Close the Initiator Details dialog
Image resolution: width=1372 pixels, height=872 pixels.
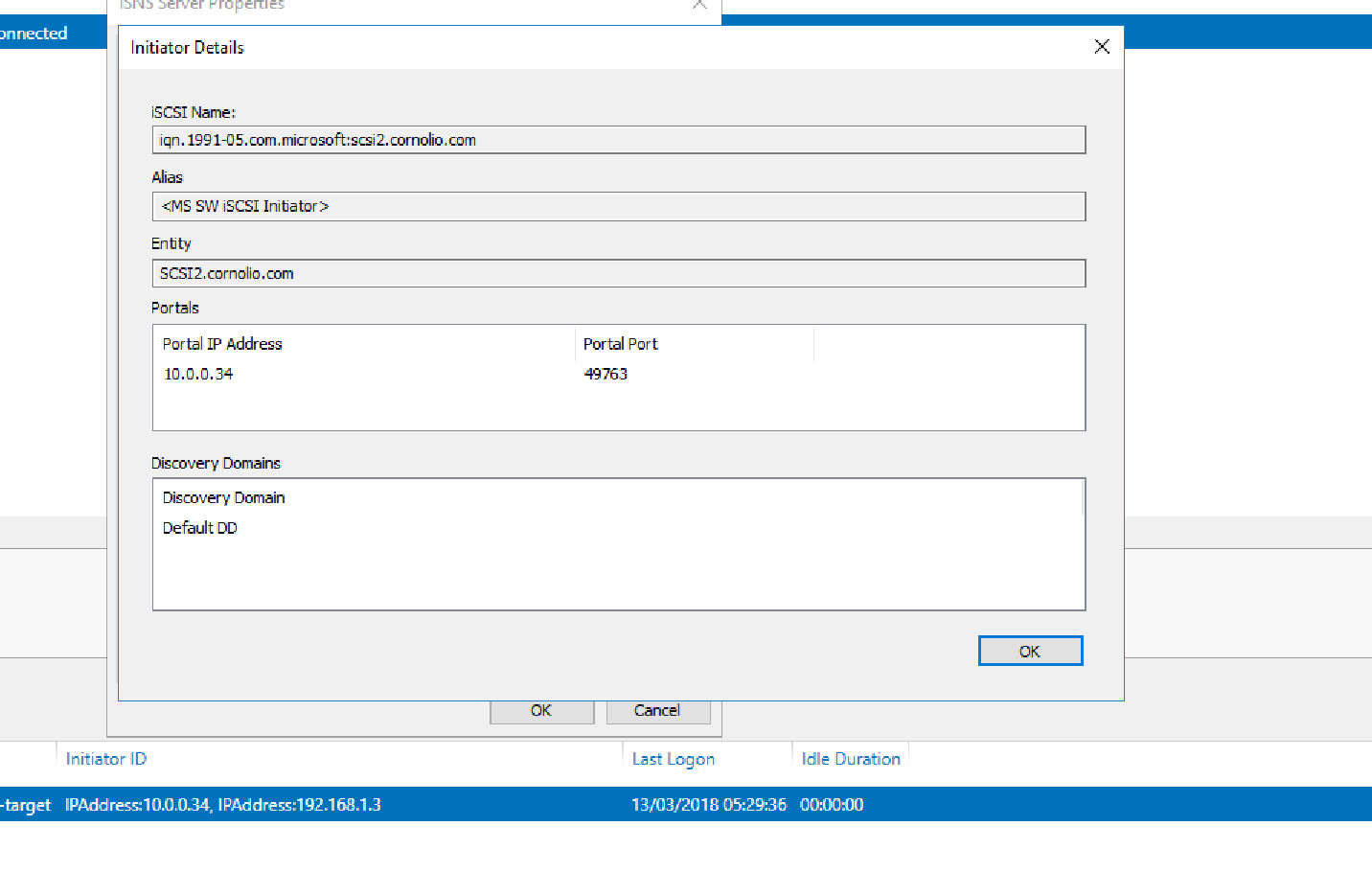tap(1101, 46)
